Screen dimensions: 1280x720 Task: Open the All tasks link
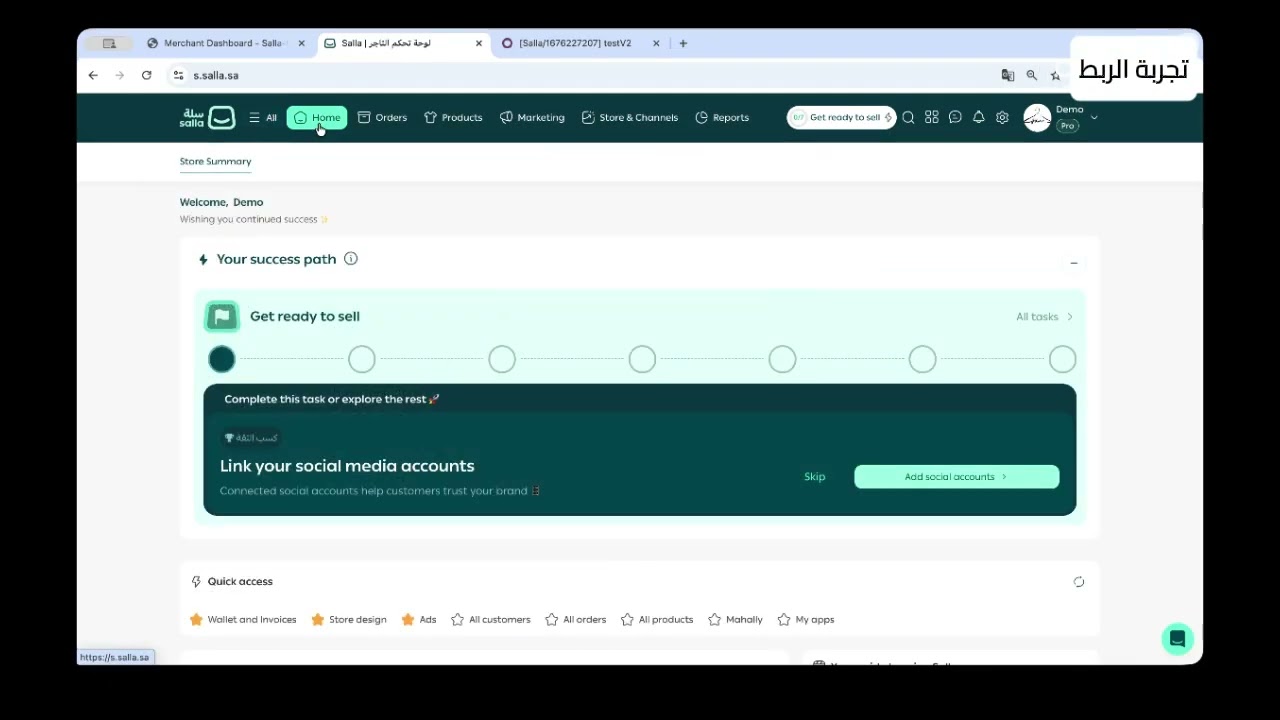tap(1045, 317)
